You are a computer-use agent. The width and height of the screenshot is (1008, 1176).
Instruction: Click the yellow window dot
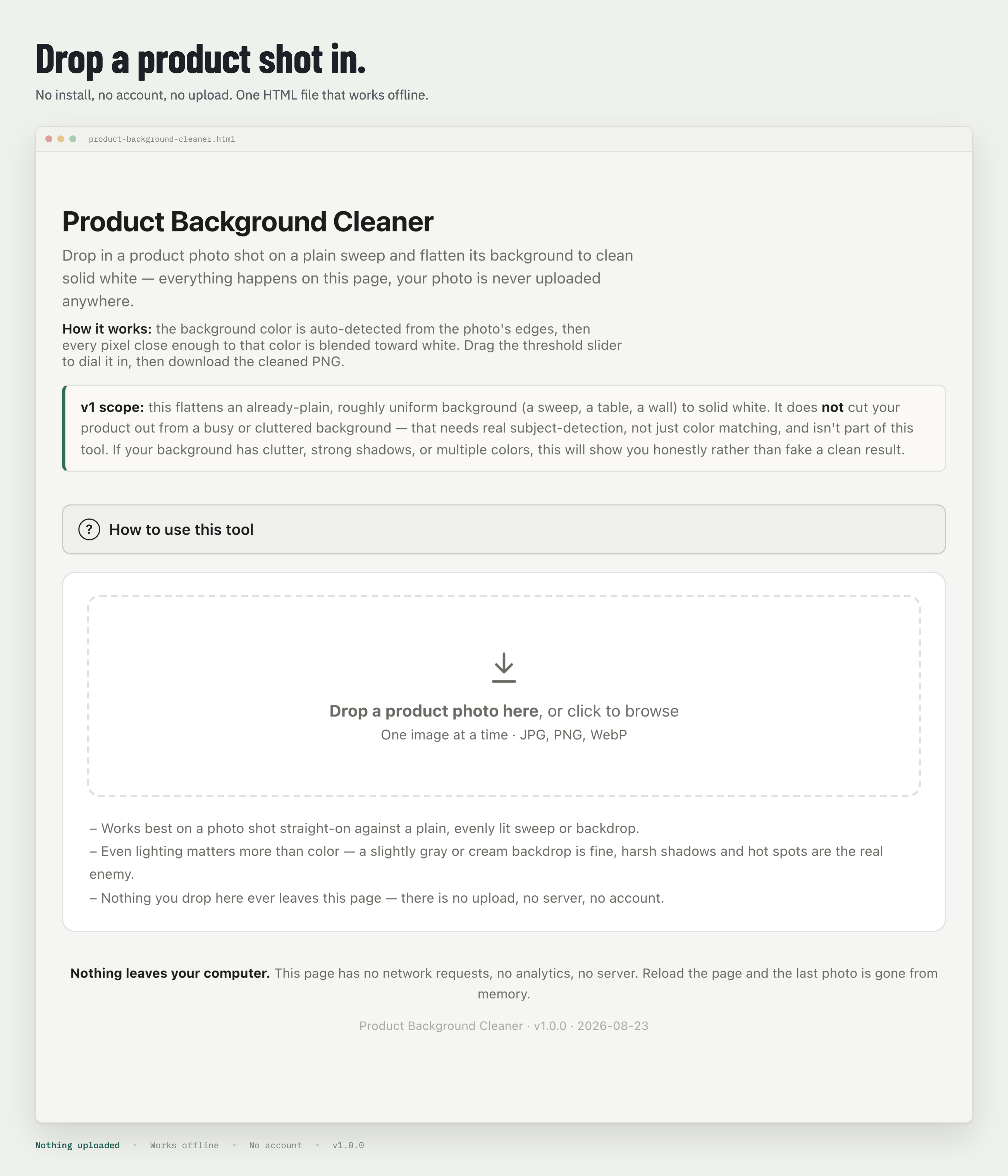[61, 139]
